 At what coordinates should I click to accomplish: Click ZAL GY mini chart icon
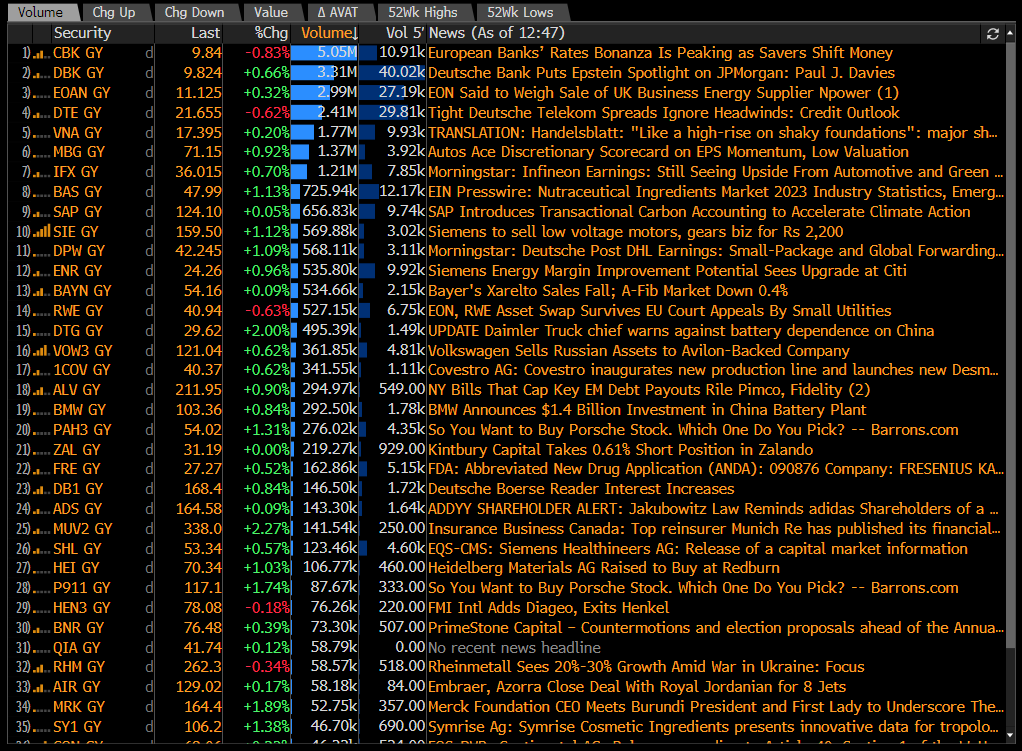coord(42,450)
